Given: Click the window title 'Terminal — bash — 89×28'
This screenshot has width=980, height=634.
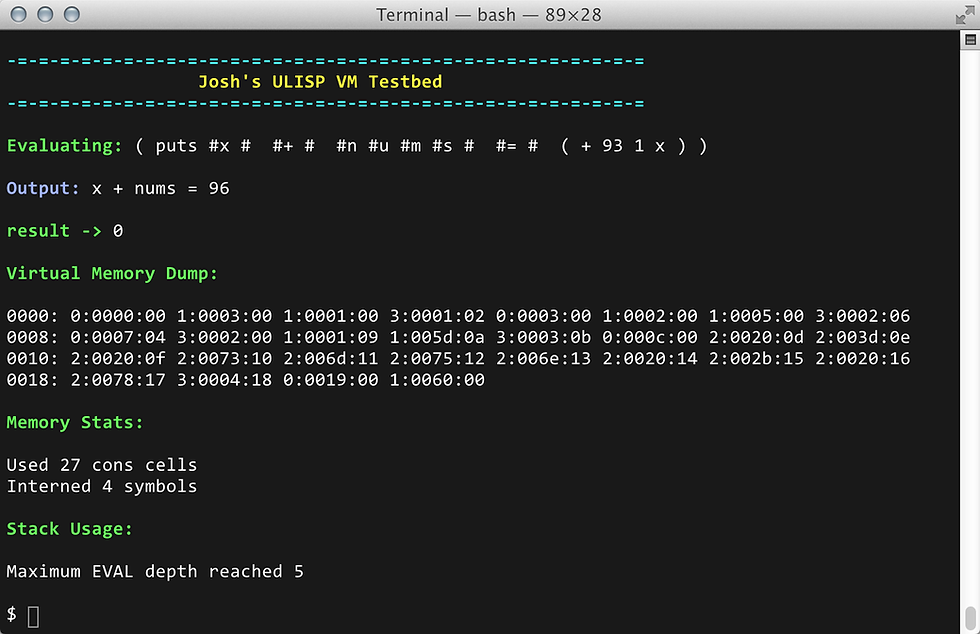Looking at the screenshot, I should pyautogui.click(x=488, y=15).
